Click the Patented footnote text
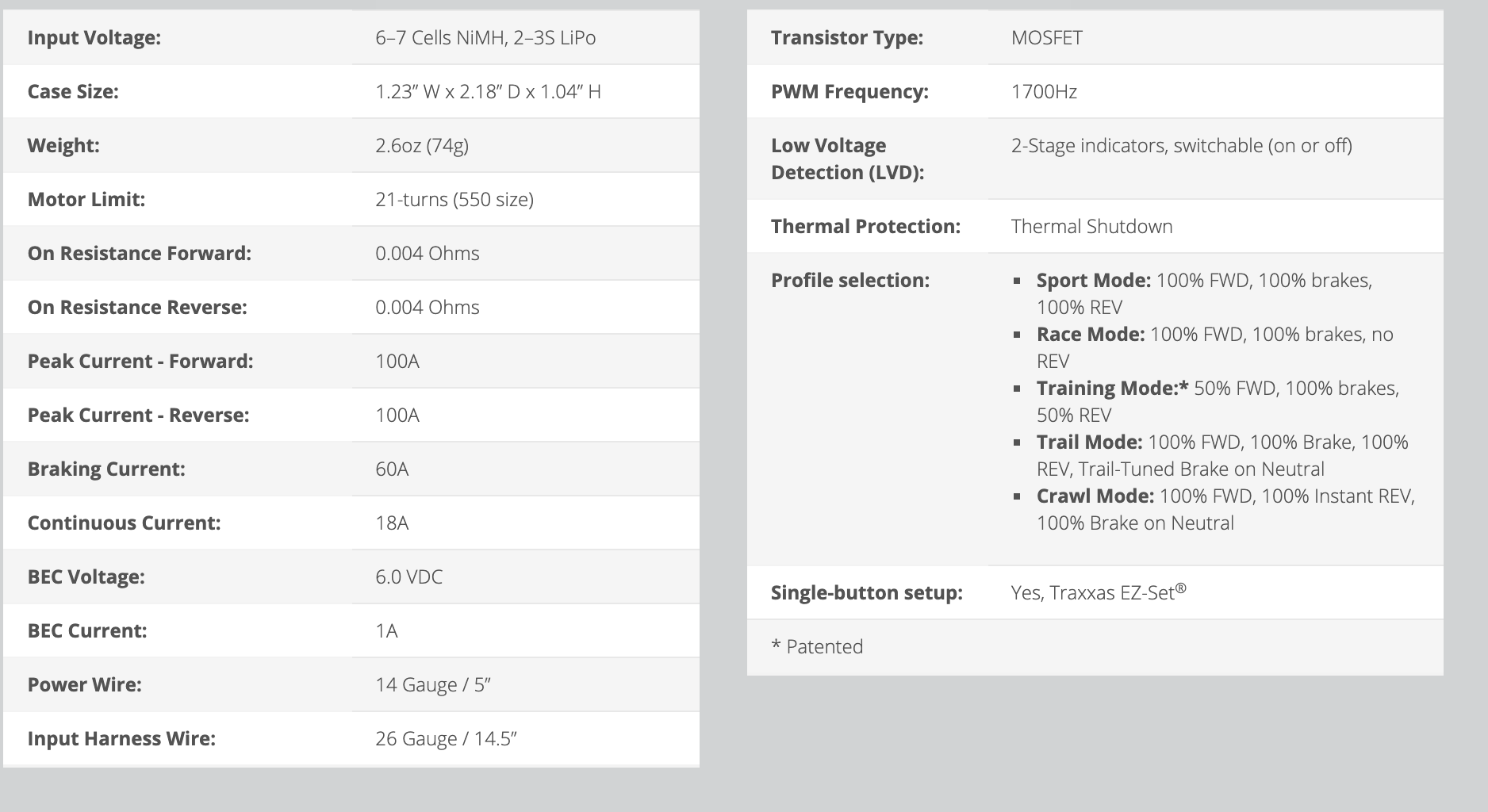Viewport: 1488px width, 812px height. point(817,646)
